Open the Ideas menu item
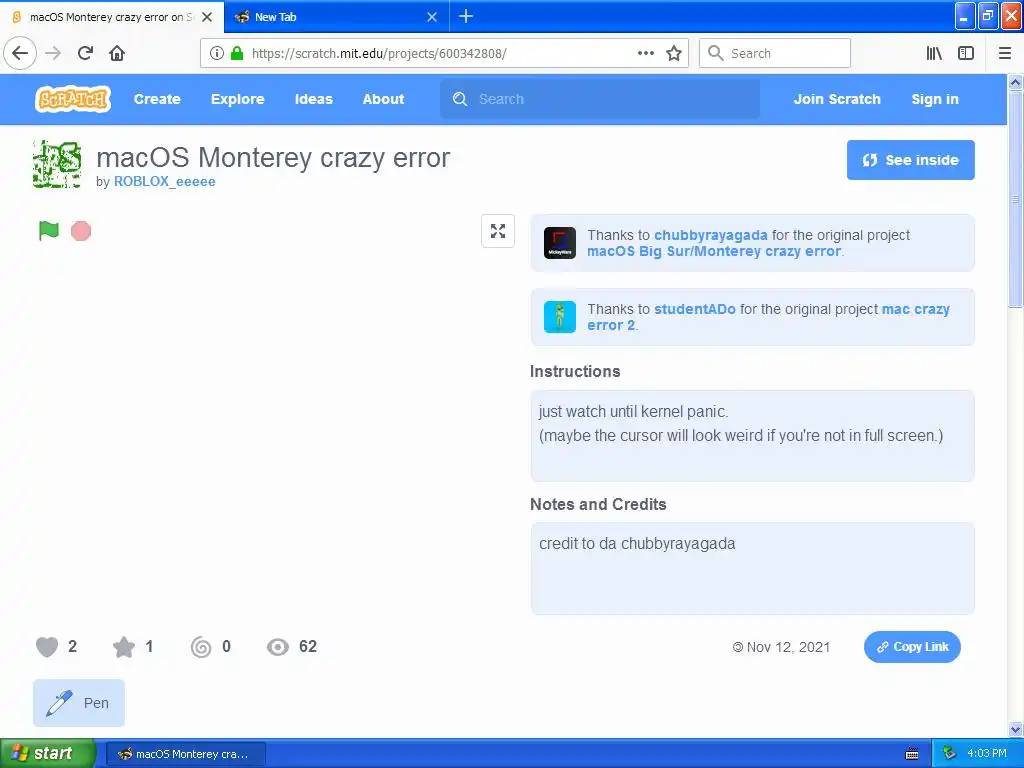1024x768 pixels. 313,99
